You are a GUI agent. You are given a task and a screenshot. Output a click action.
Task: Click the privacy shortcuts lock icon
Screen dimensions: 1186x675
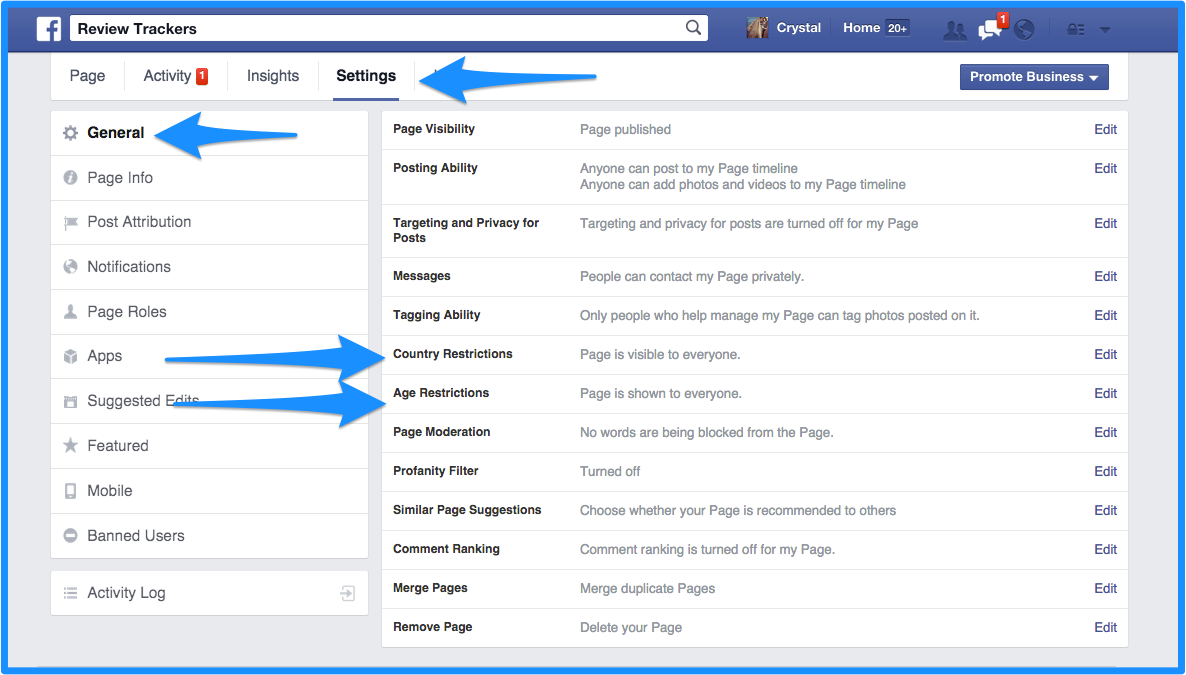point(1076,30)
